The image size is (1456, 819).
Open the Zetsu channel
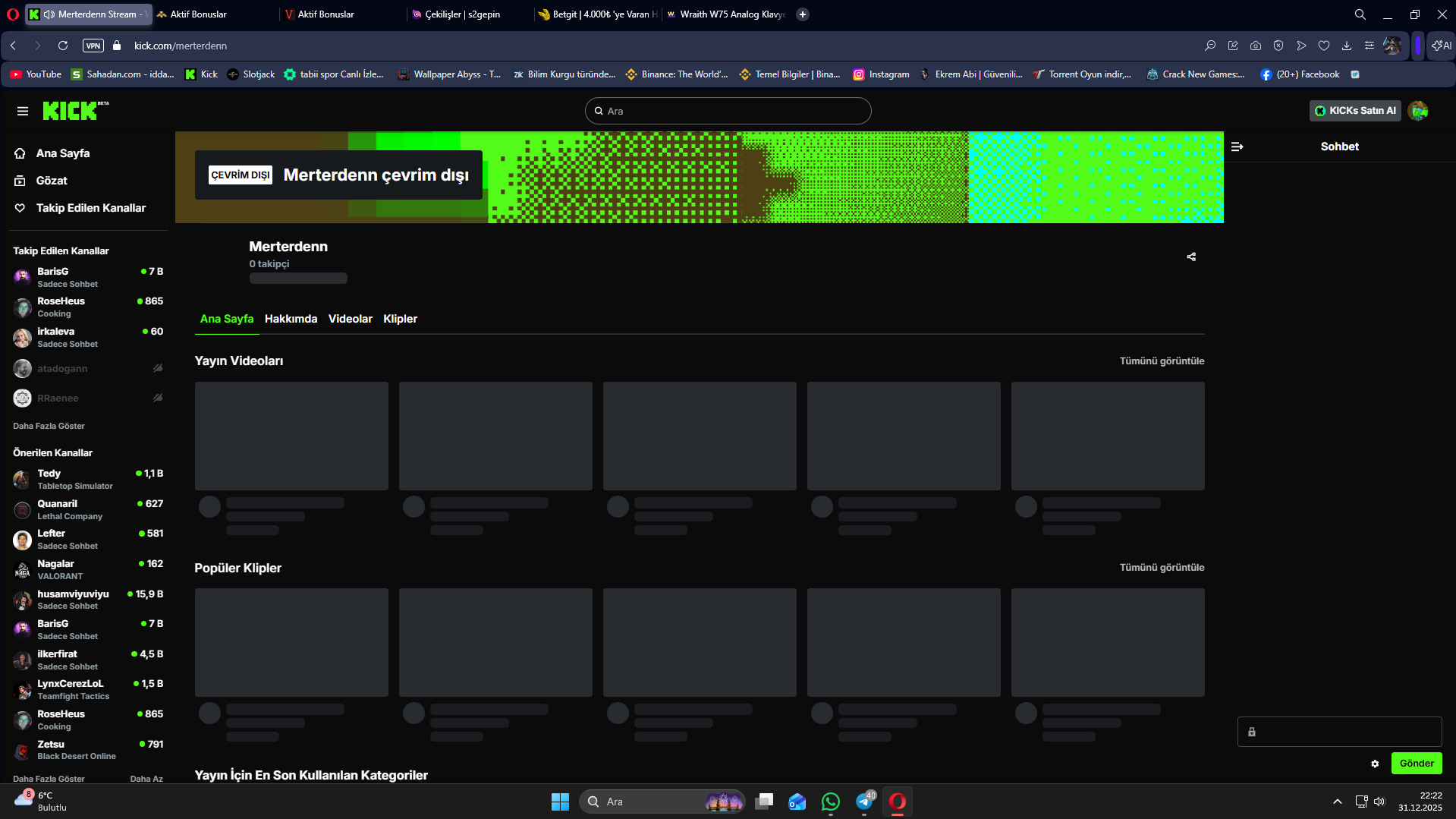[x=88, y=750]
